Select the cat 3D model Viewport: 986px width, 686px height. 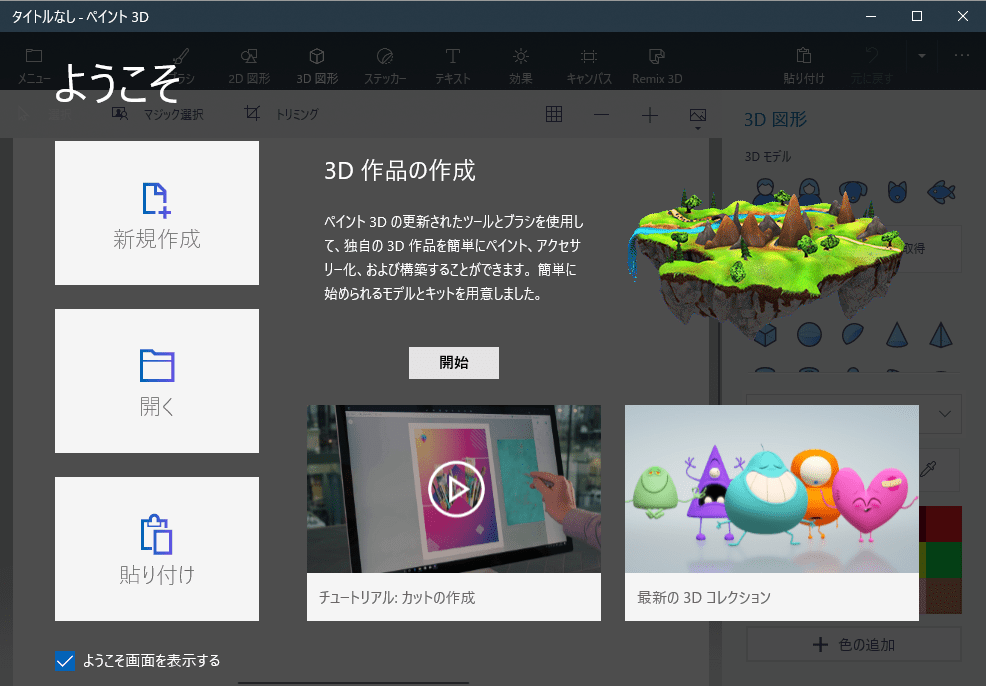[x=897, y=191]
